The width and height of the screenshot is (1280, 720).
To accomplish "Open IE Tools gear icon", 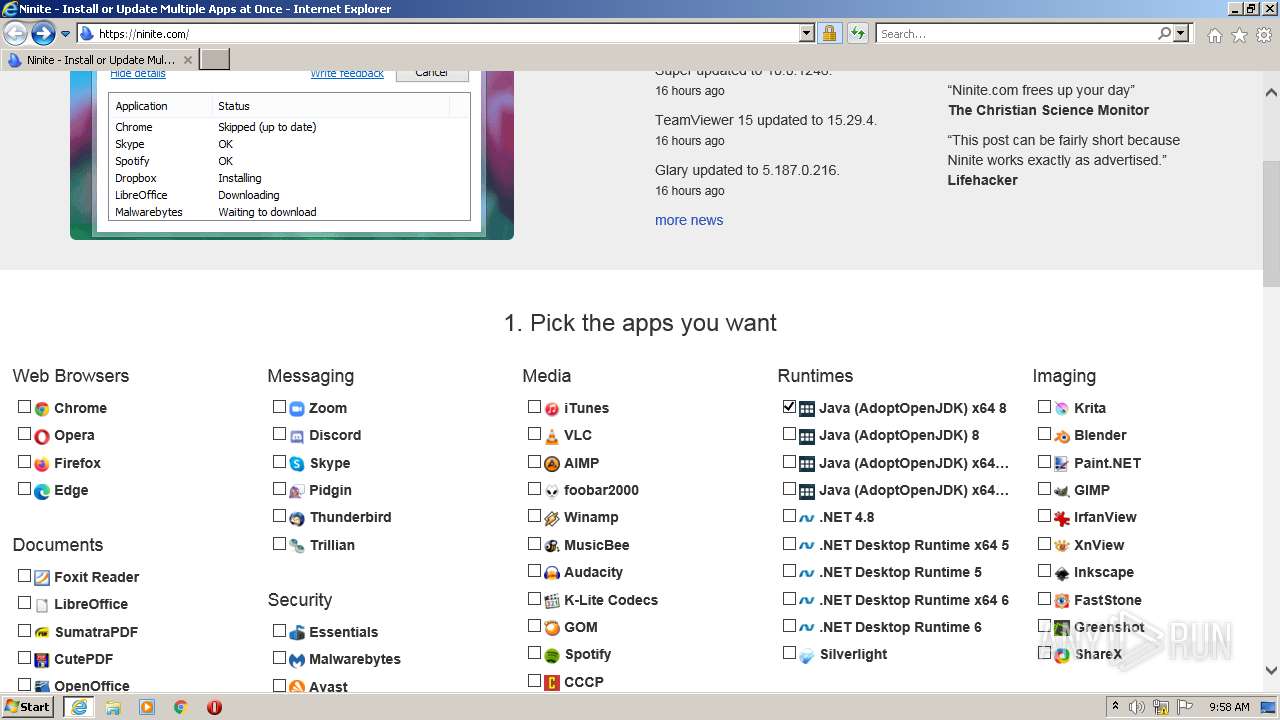I will [x=1264, y=34].
